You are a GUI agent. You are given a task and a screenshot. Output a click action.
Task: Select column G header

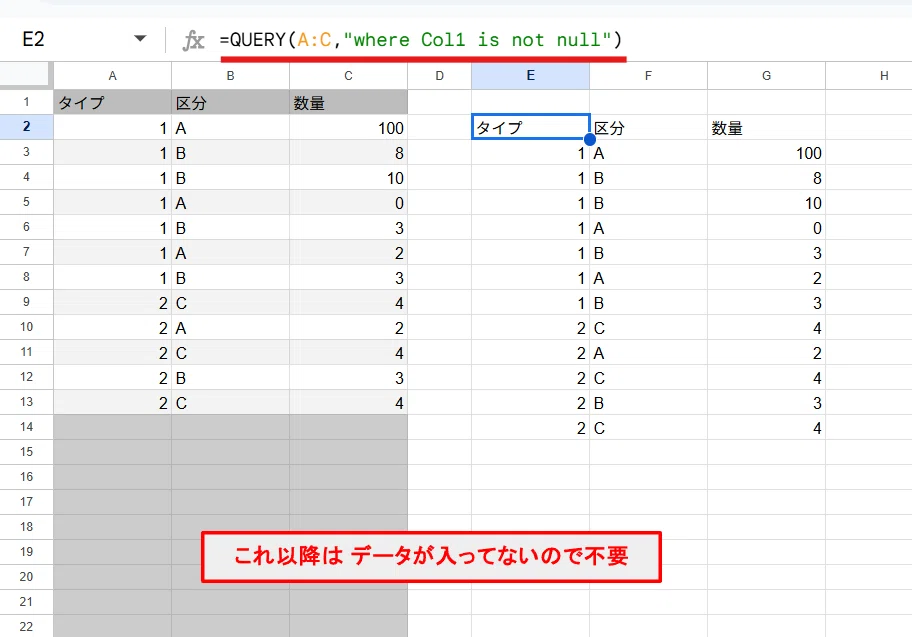pos(767,76)
